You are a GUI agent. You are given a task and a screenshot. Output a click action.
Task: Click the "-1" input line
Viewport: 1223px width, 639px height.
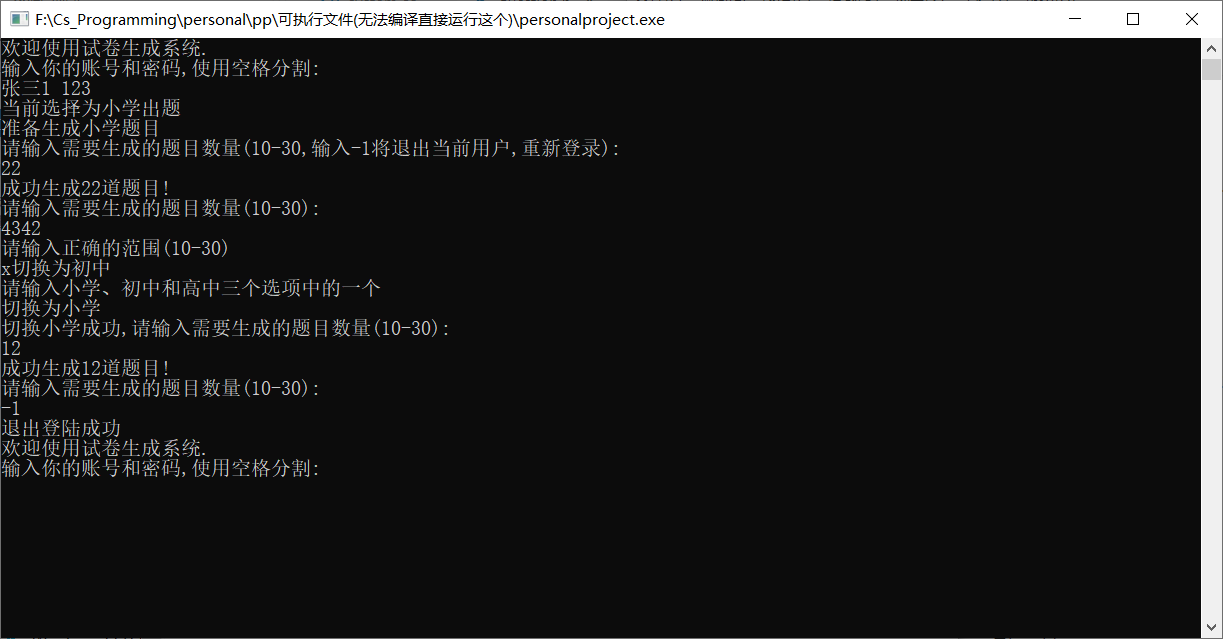click(x=11, y=409)
